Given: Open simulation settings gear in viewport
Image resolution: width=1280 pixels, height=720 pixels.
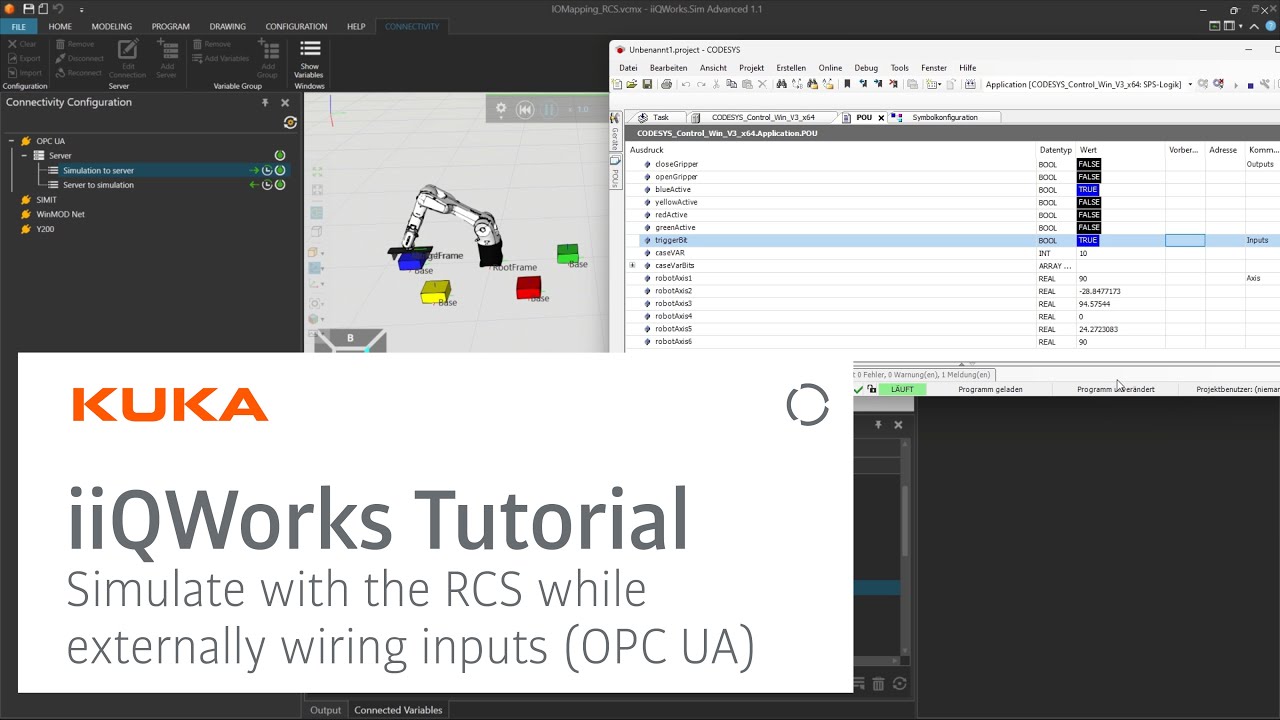Looking at the screenshot, I should (x=501, y=109).
